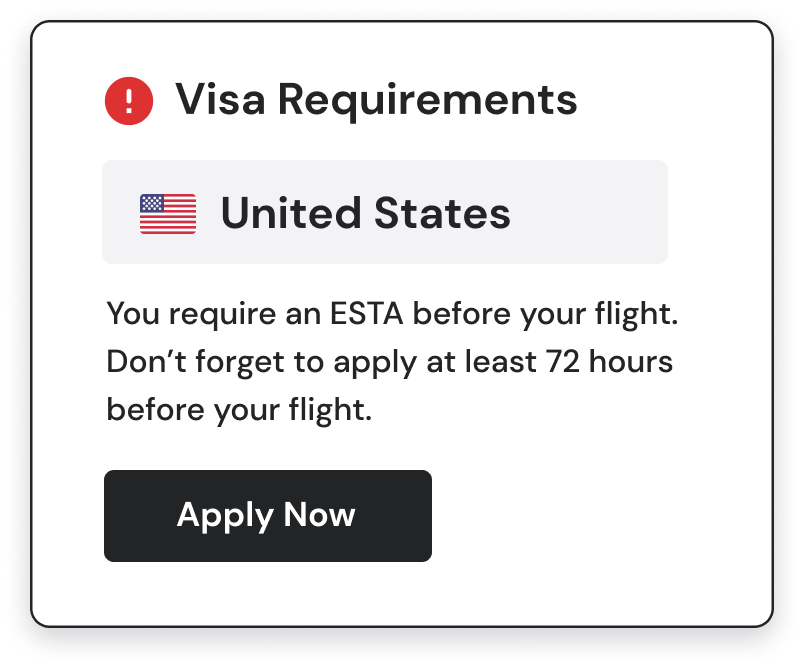Click the ESTA word in the description
804x668 pixels.
366,314
